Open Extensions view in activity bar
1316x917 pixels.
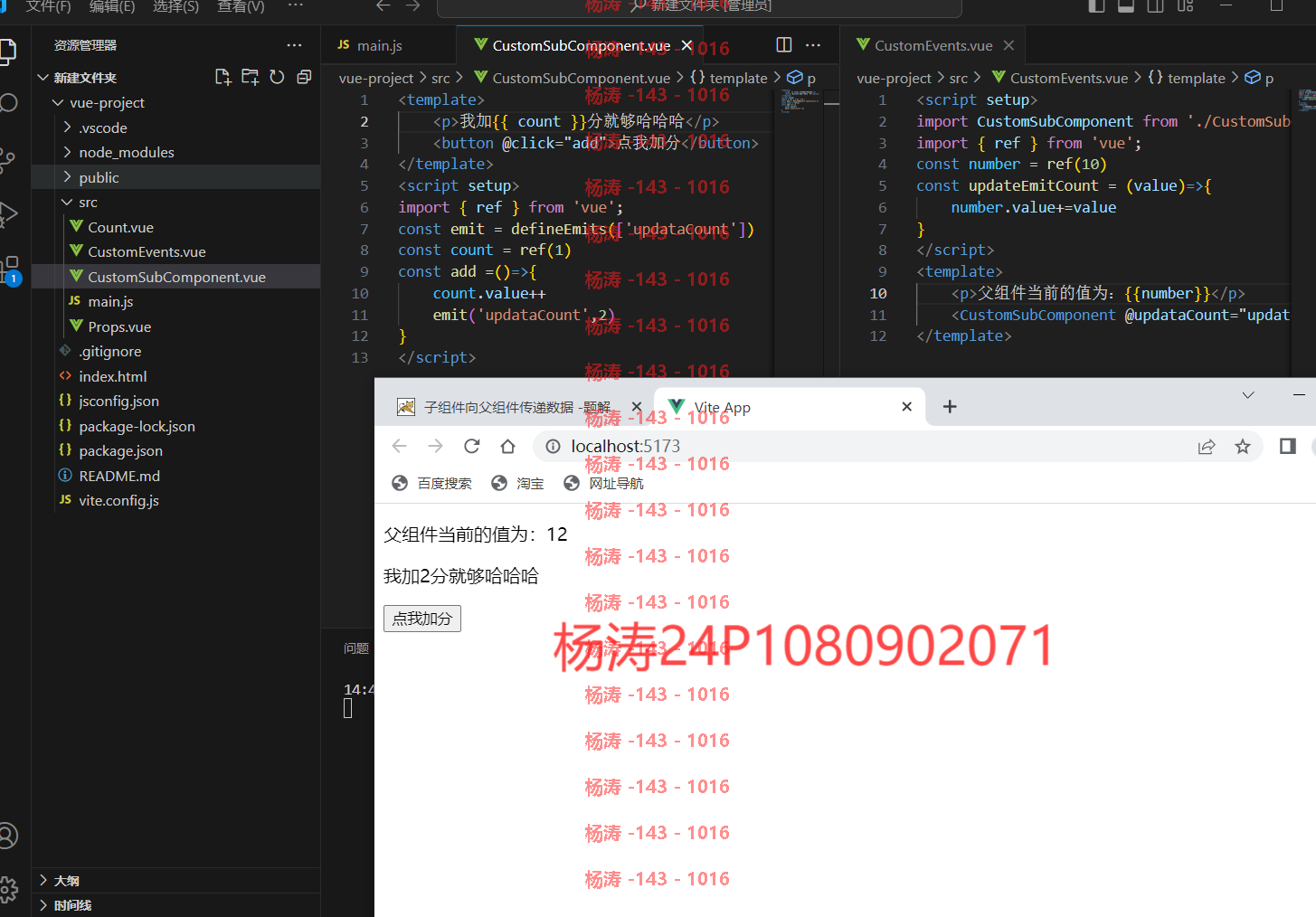pos(9,269)
